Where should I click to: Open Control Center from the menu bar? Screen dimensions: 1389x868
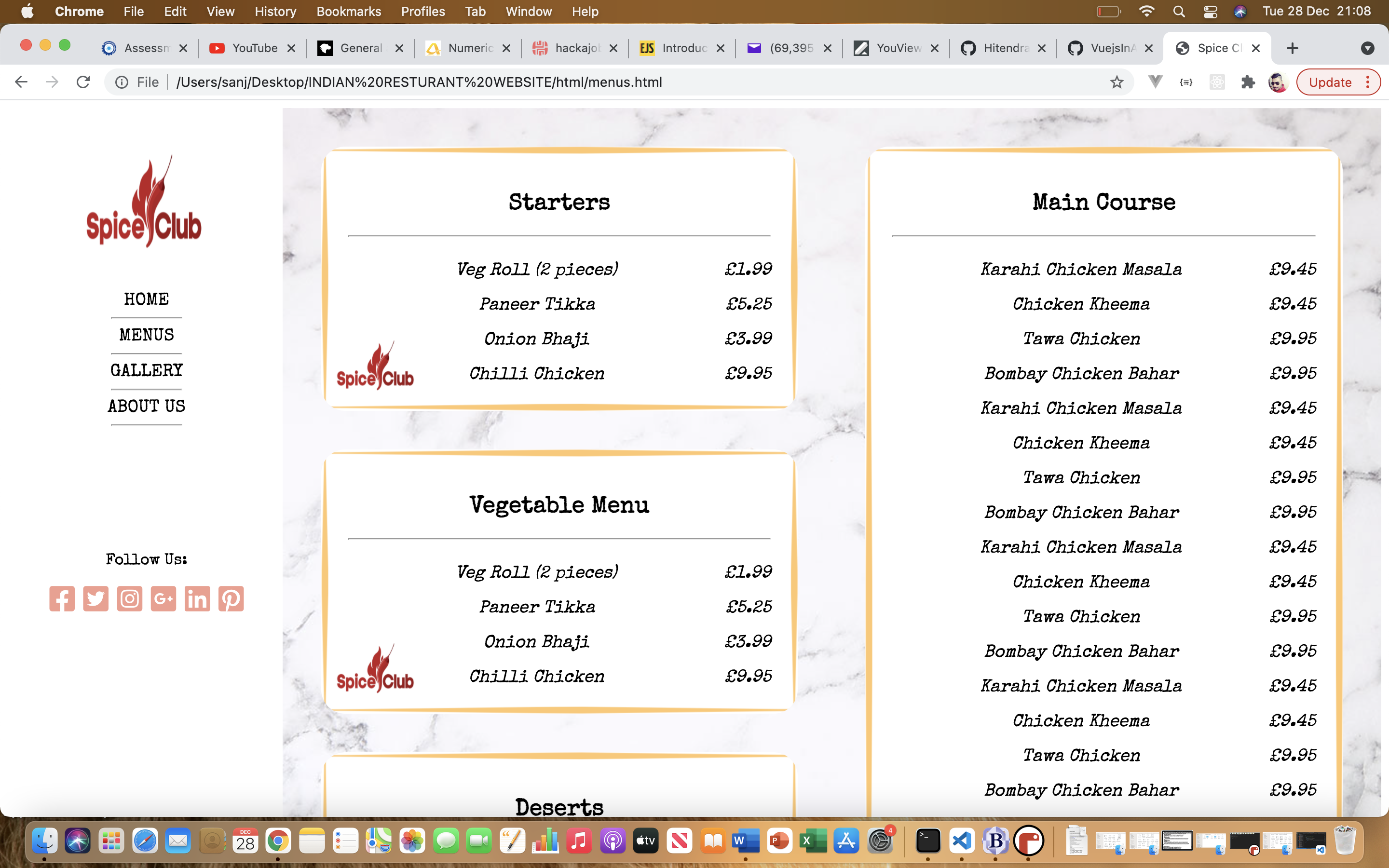pos(1210,11)
